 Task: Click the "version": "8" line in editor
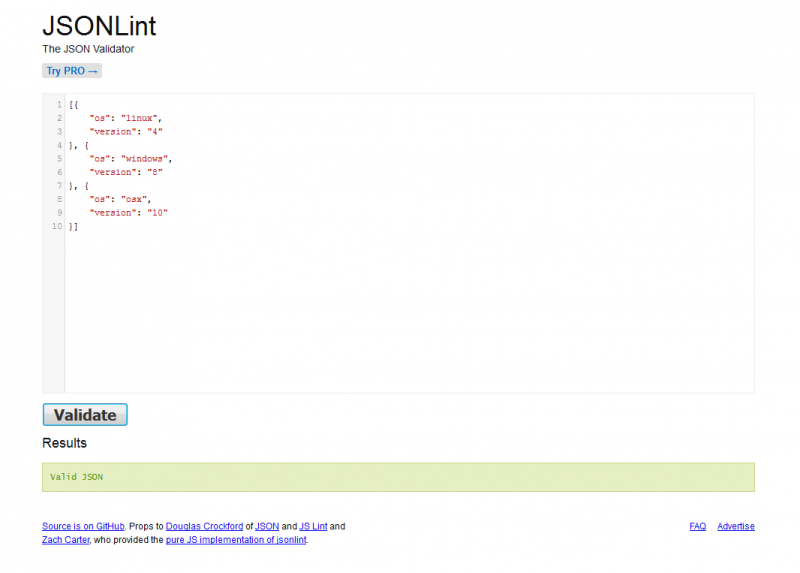point(125,172)
